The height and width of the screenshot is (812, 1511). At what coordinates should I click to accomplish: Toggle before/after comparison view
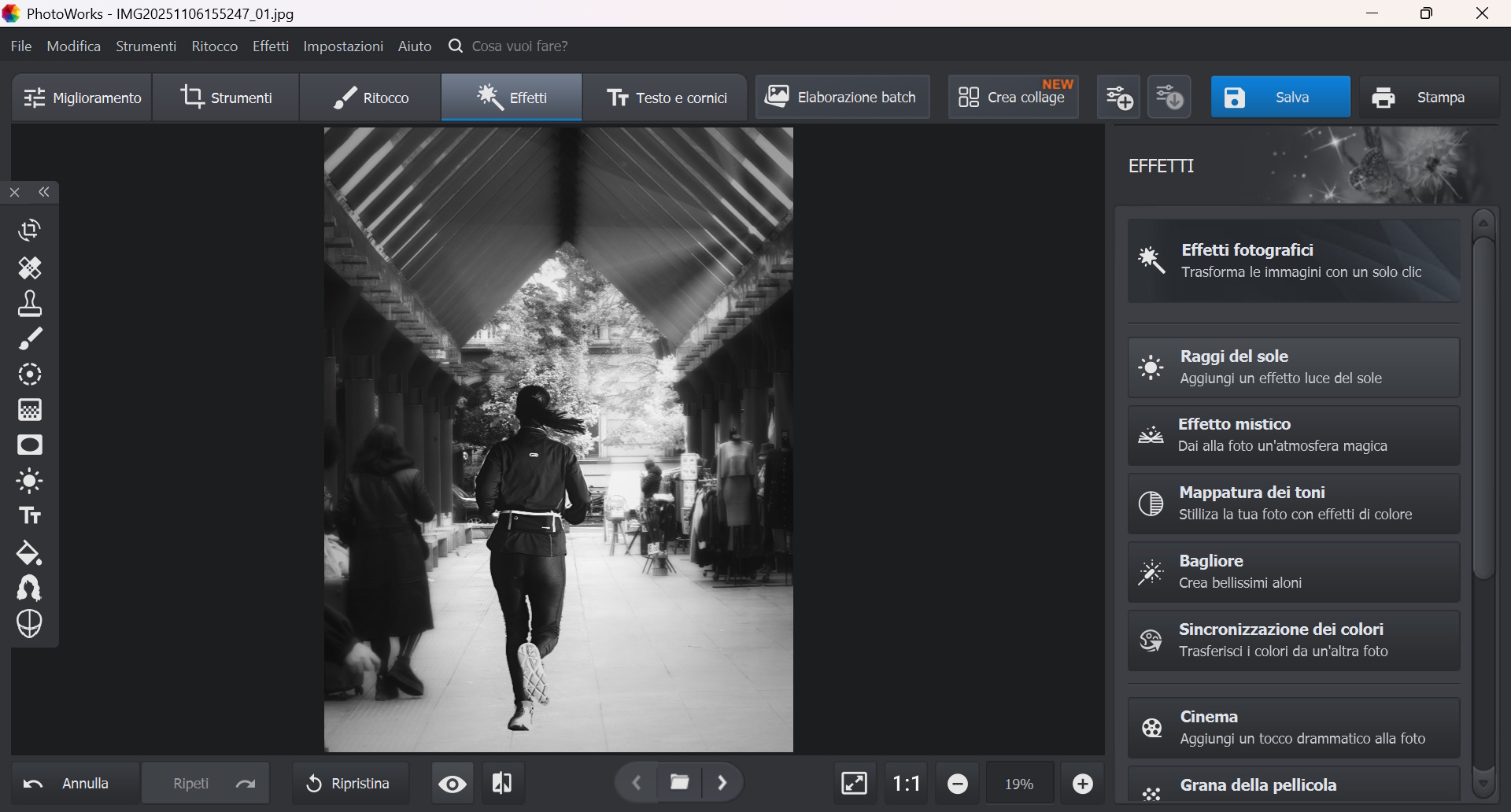[502, 784]
